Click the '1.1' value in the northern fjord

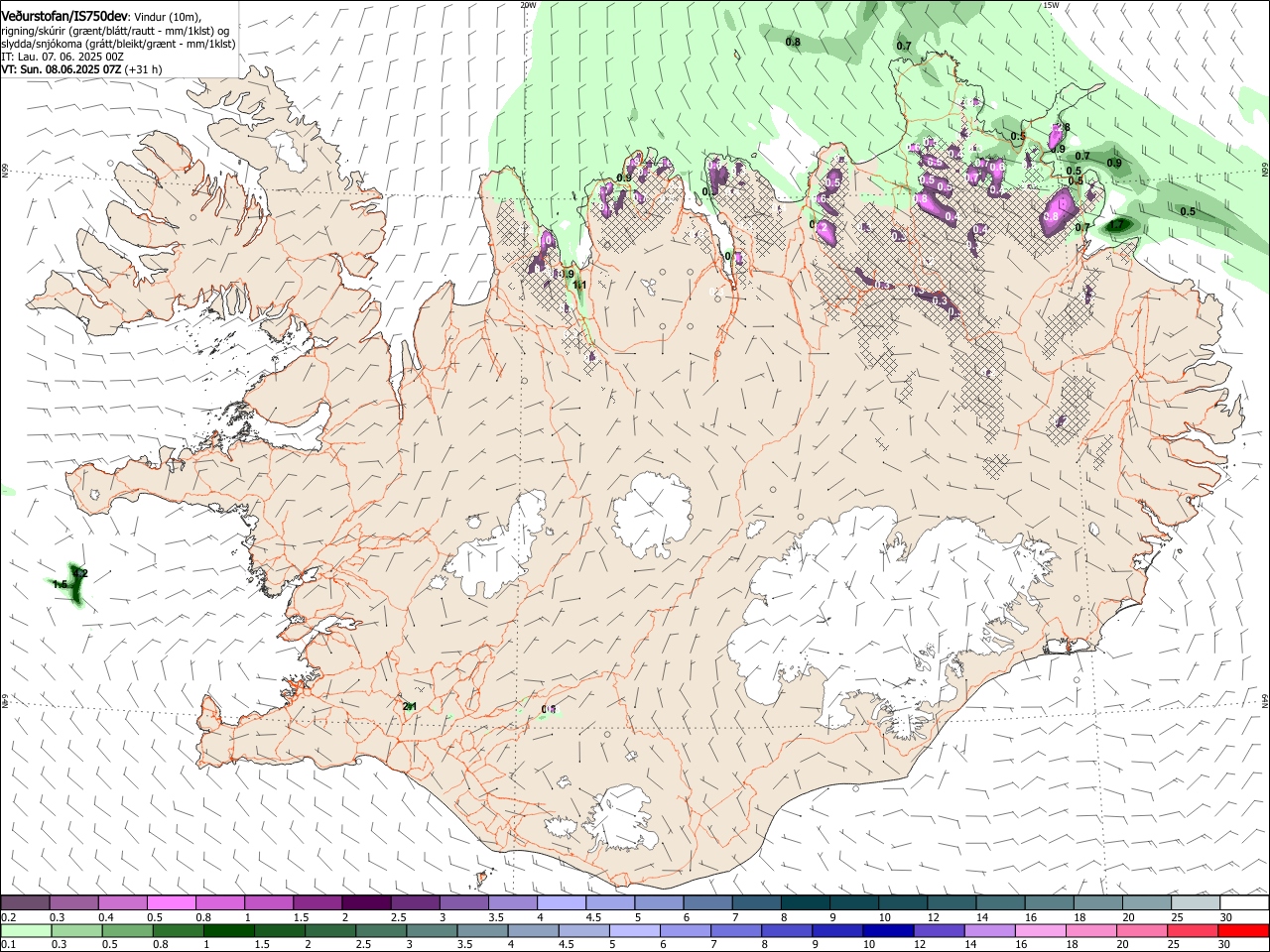click(x=580, y=285)
